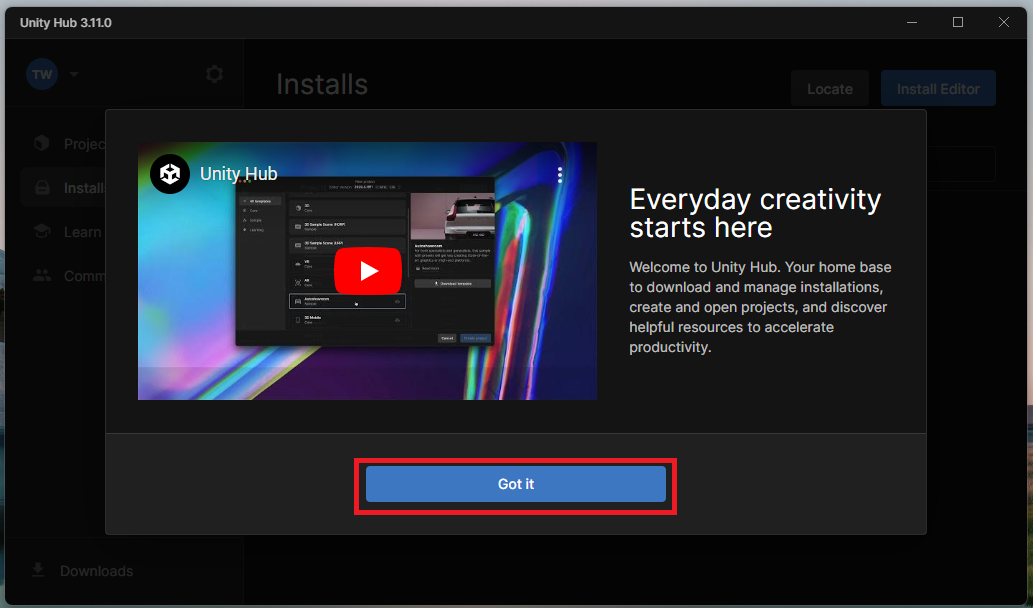This screenshot has width=1033, height=608.
Task: Click the search field at right edge
Action: [960, 164]
